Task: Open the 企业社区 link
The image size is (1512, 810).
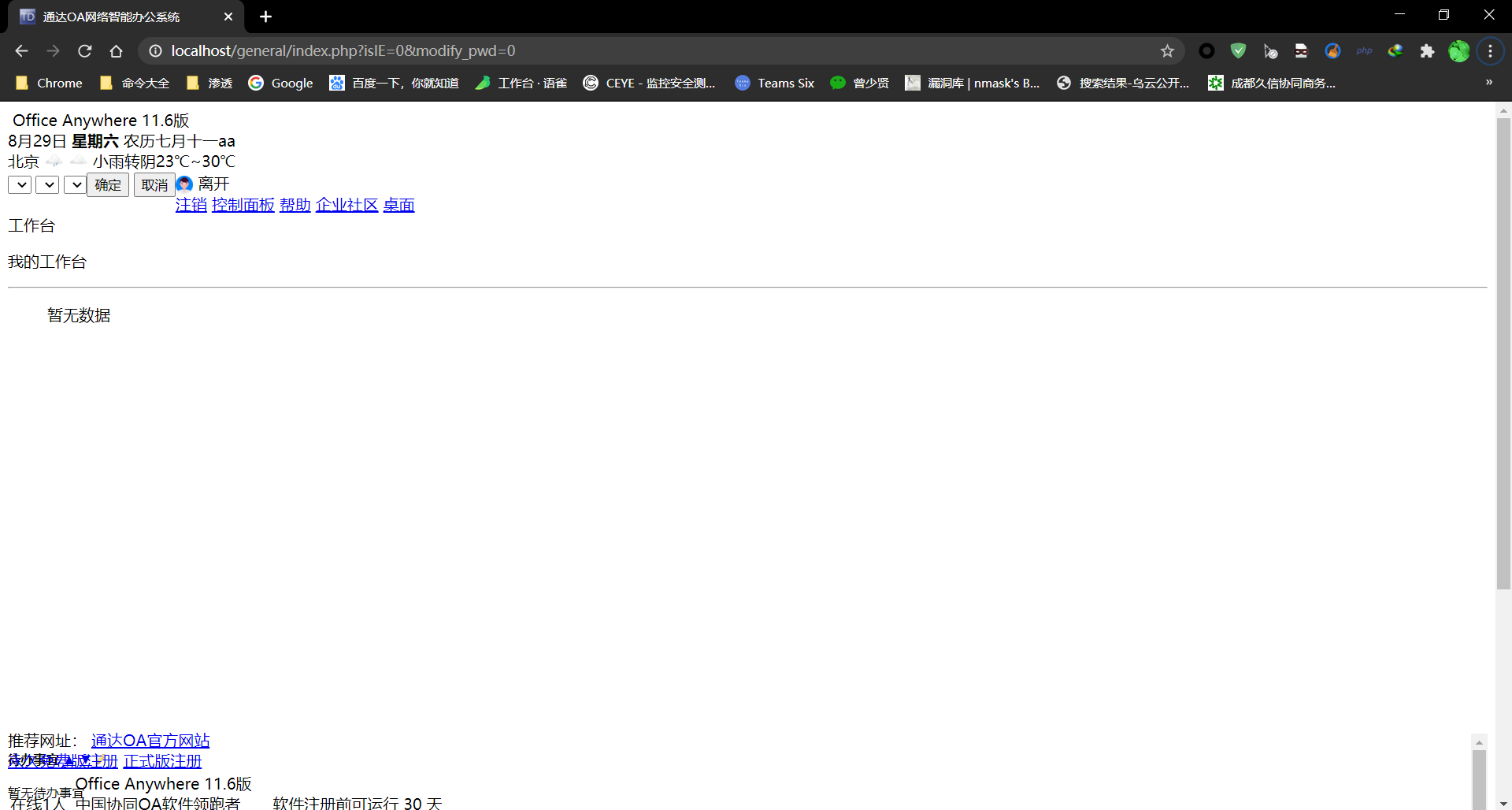Action: [x=347, y=205]
